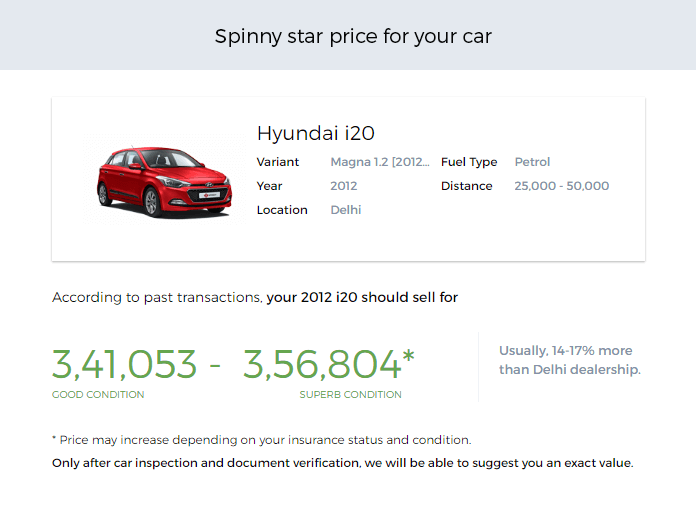Click the 'Delhi' location value

pos(345,210)
